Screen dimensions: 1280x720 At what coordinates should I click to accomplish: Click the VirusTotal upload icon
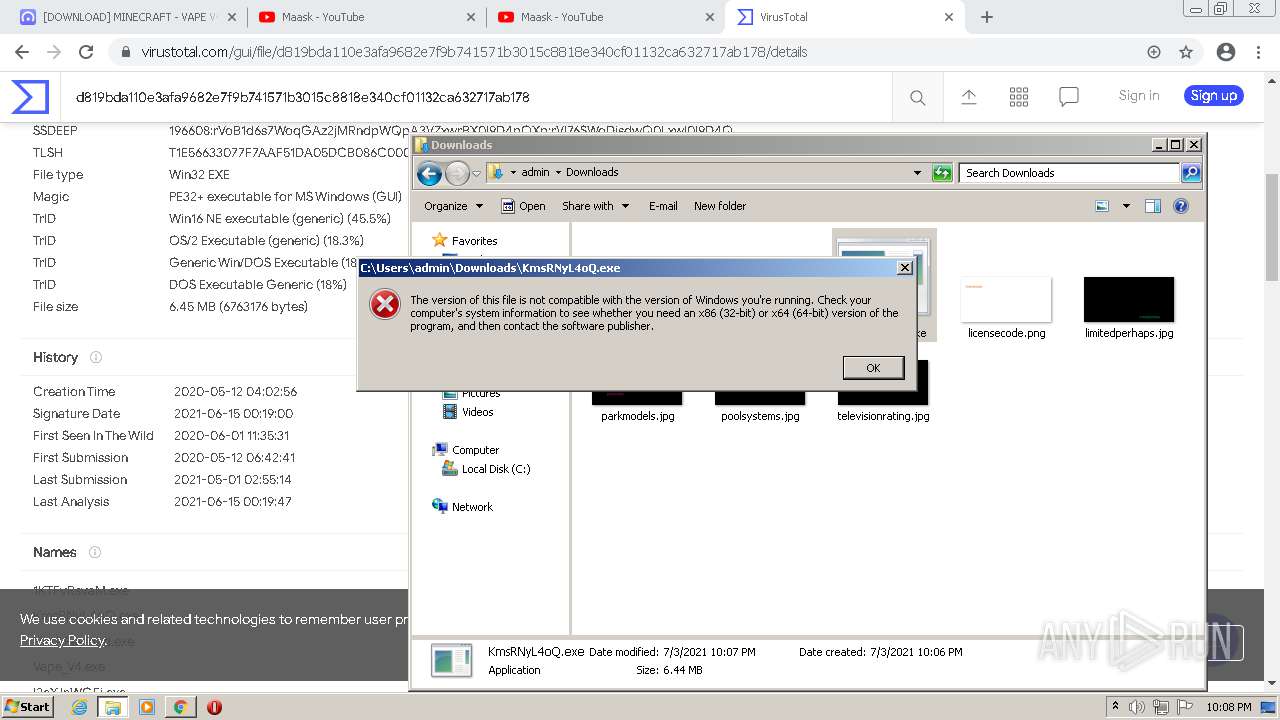969,97
